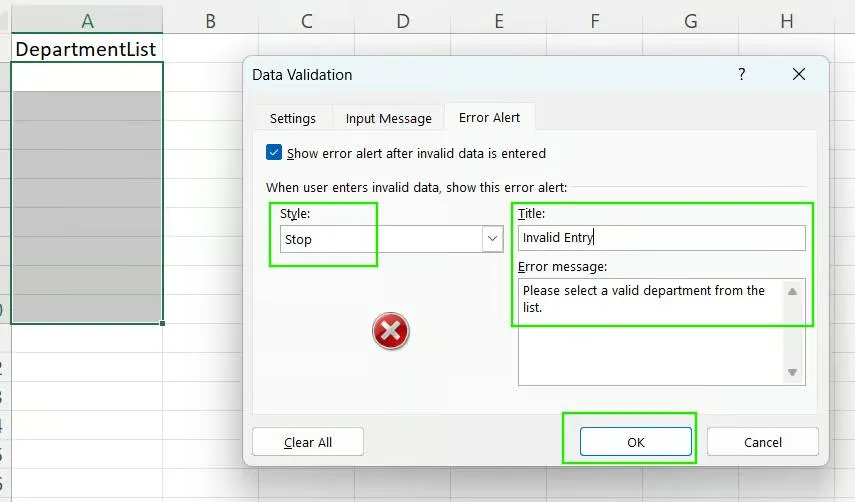The width and height of the screenshot is (855, 502).
Task: Switch to the Settings tab
Action: [x=292, y=118]
